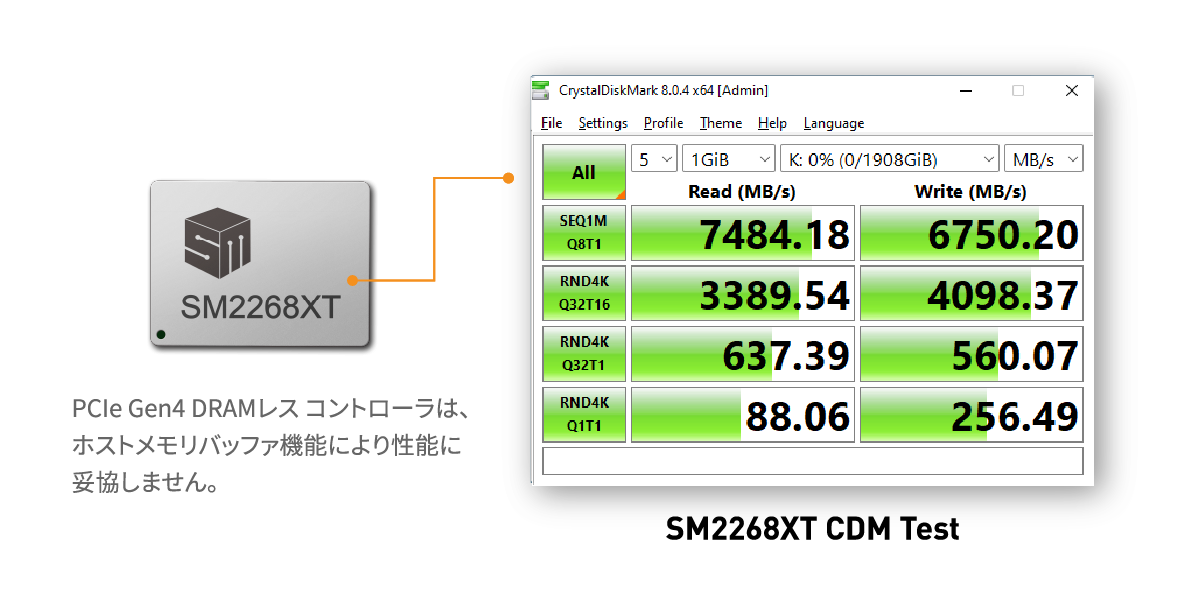Click the SEQ1M read result 7484.18

pyautogui.click(x=742, y=234)
